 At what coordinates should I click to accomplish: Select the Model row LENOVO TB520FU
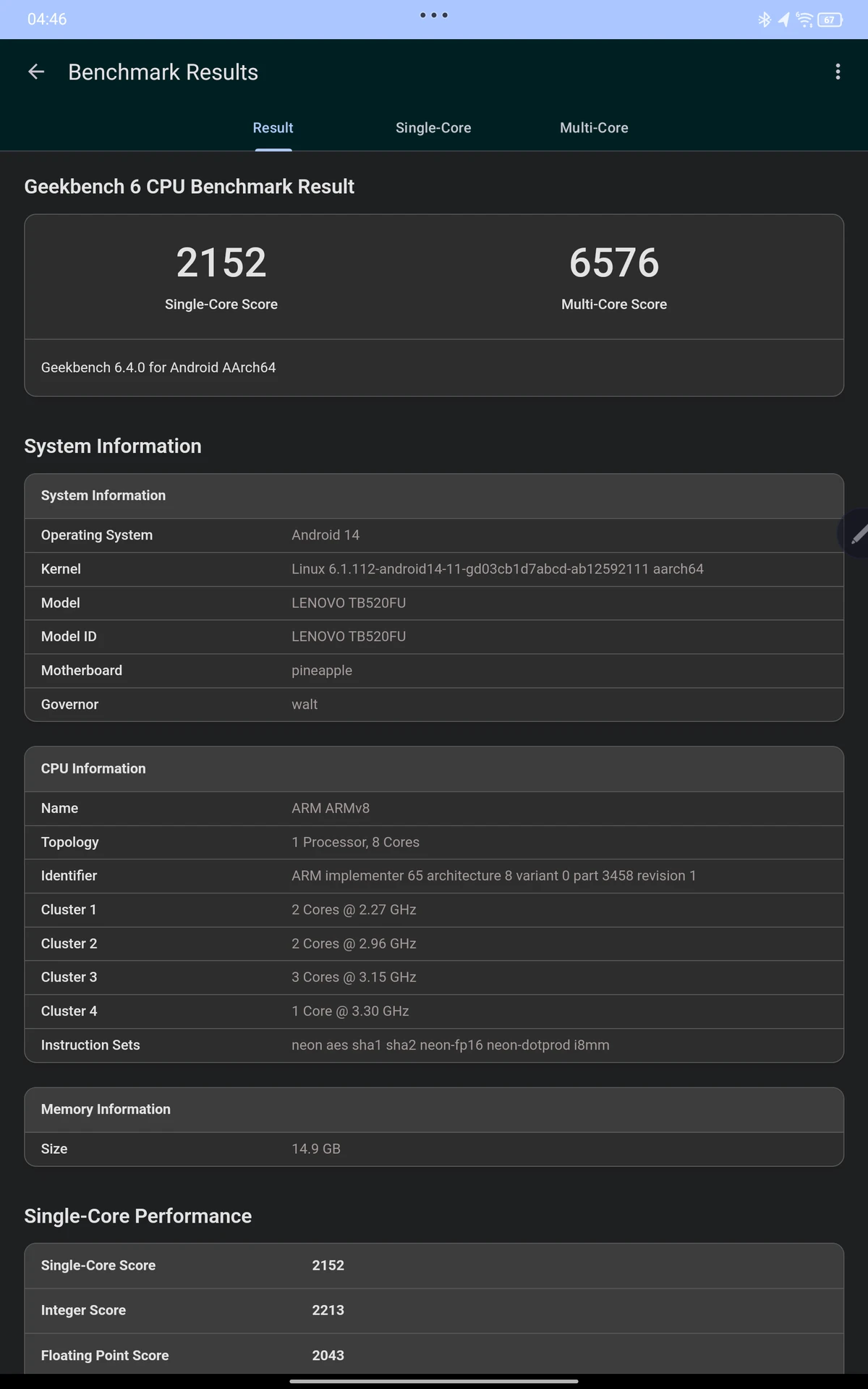[x=434, y=603]
